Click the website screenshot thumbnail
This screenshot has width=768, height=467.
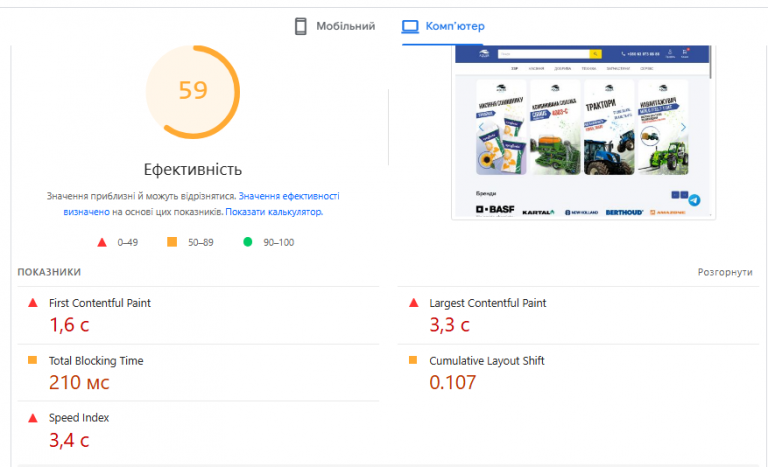click(x=584, y=132)
